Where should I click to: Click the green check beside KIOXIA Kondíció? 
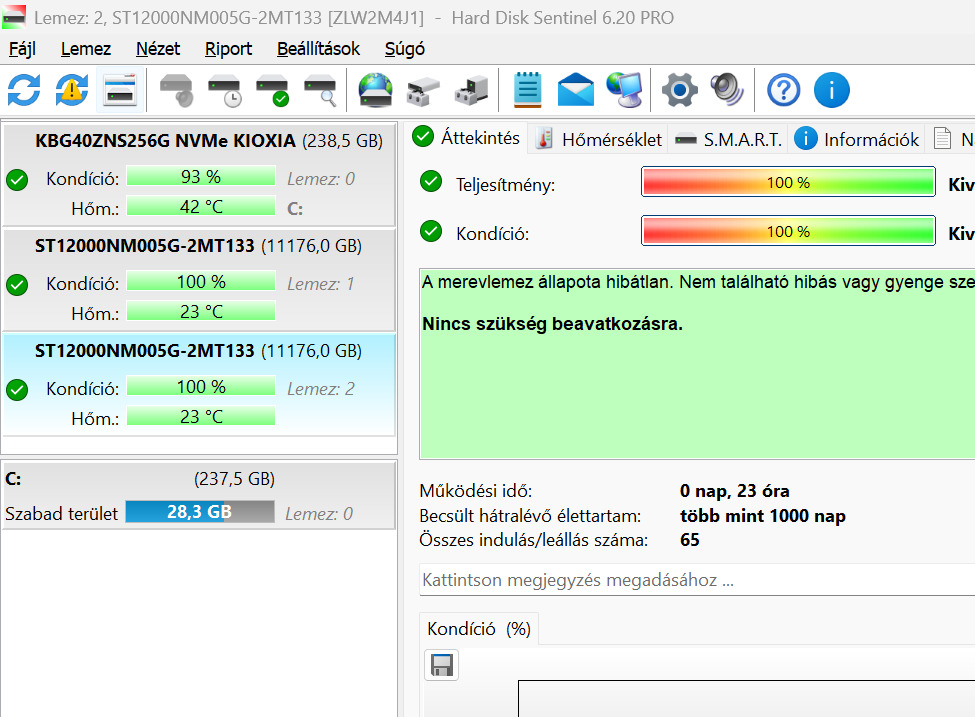pos(17,180)
